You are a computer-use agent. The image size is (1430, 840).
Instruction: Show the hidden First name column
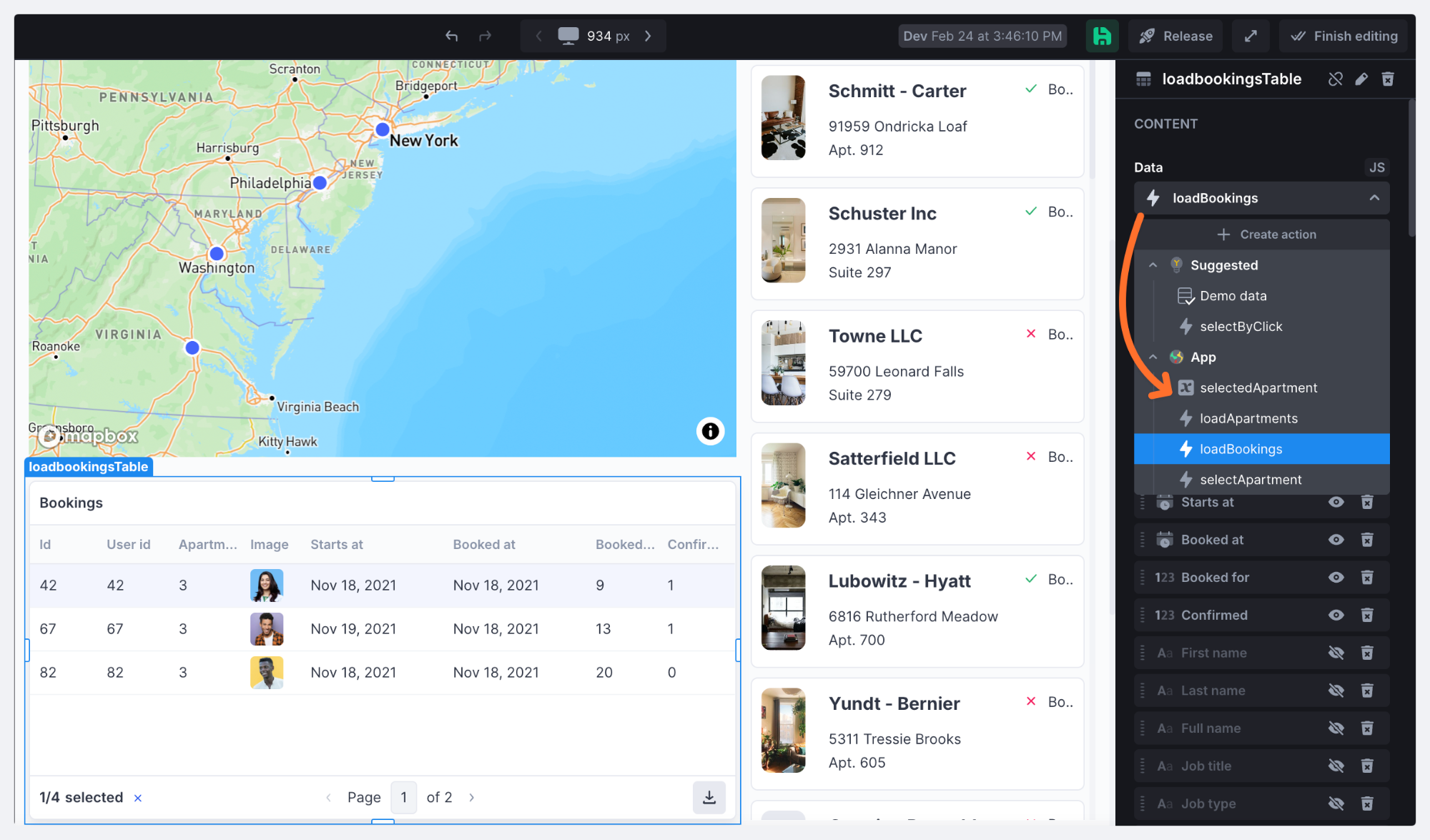(1336, 653)
